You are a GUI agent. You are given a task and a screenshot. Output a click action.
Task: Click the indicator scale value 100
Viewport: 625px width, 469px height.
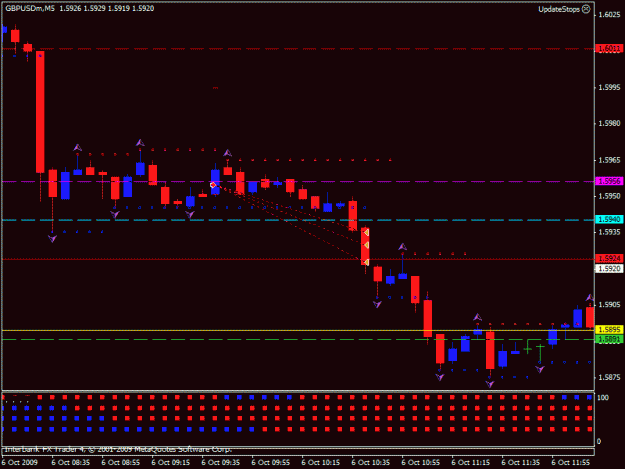coord(603,398)
